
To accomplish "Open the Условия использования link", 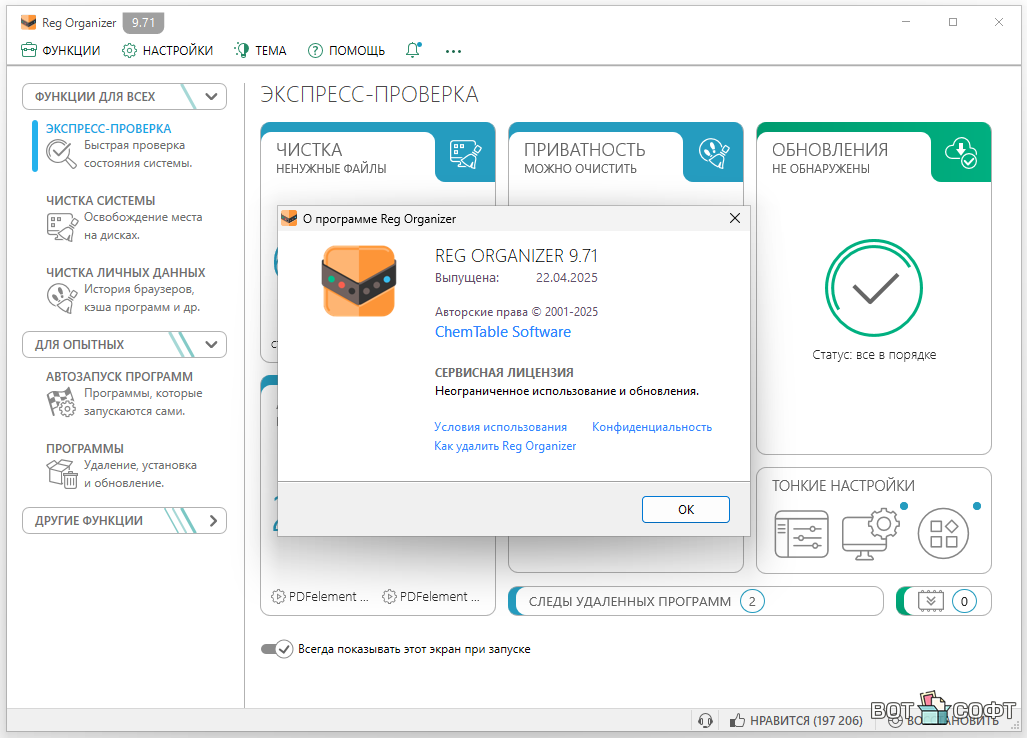I will click(500, 427).
